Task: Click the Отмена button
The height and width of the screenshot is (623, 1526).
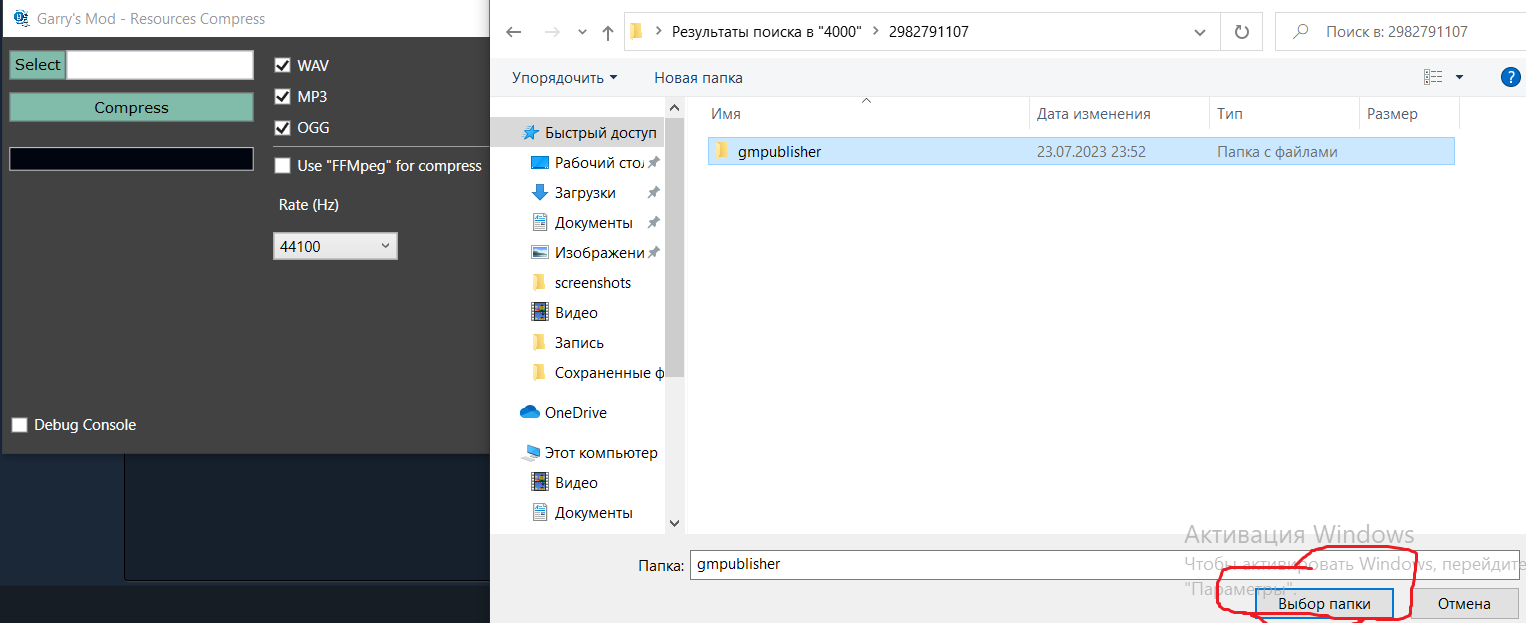Action: coord(1464,604)
